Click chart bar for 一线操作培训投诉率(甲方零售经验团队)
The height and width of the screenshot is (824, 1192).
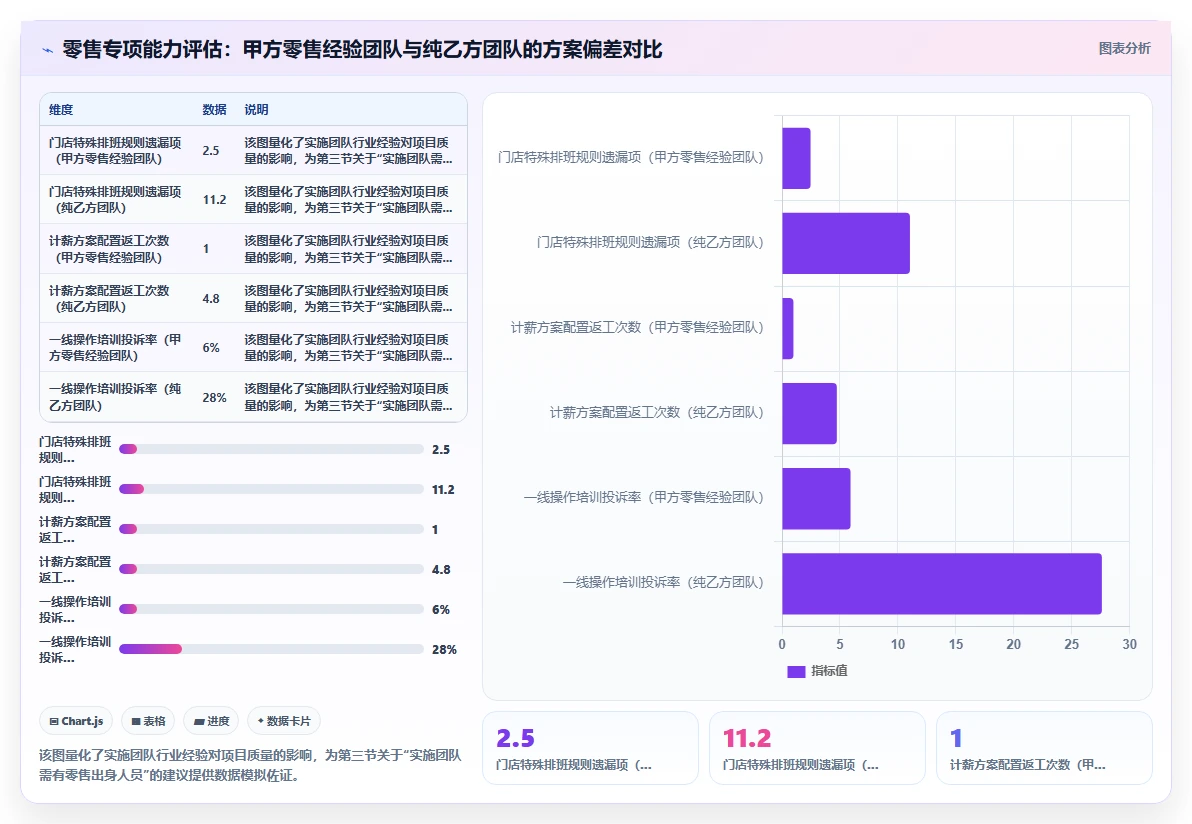coord(816,499)
